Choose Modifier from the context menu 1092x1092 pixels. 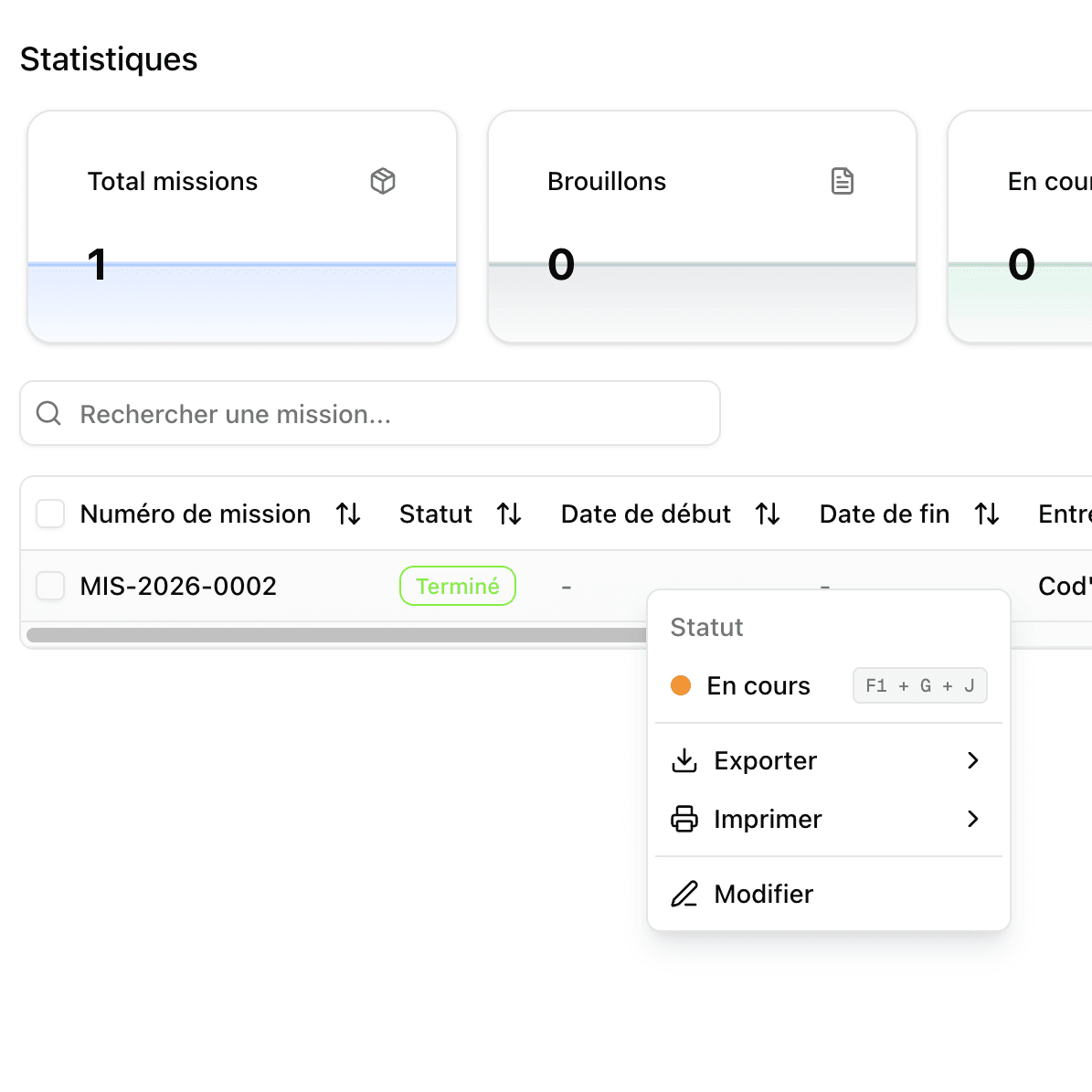764,894
